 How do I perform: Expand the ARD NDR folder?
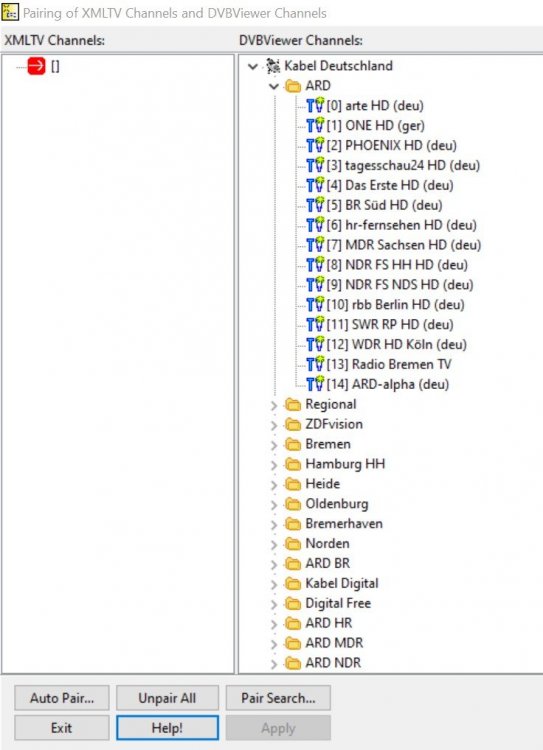point(274,664)
